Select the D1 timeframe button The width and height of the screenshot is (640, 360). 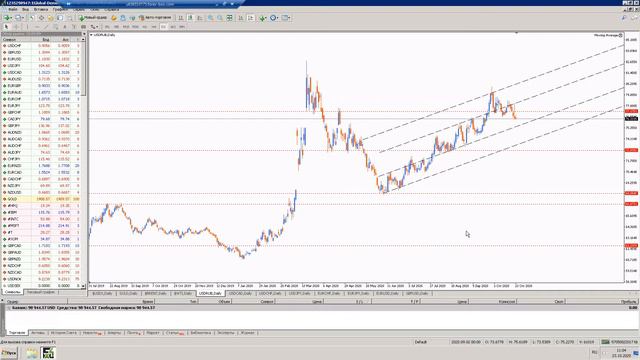click(x=163, y=27)
